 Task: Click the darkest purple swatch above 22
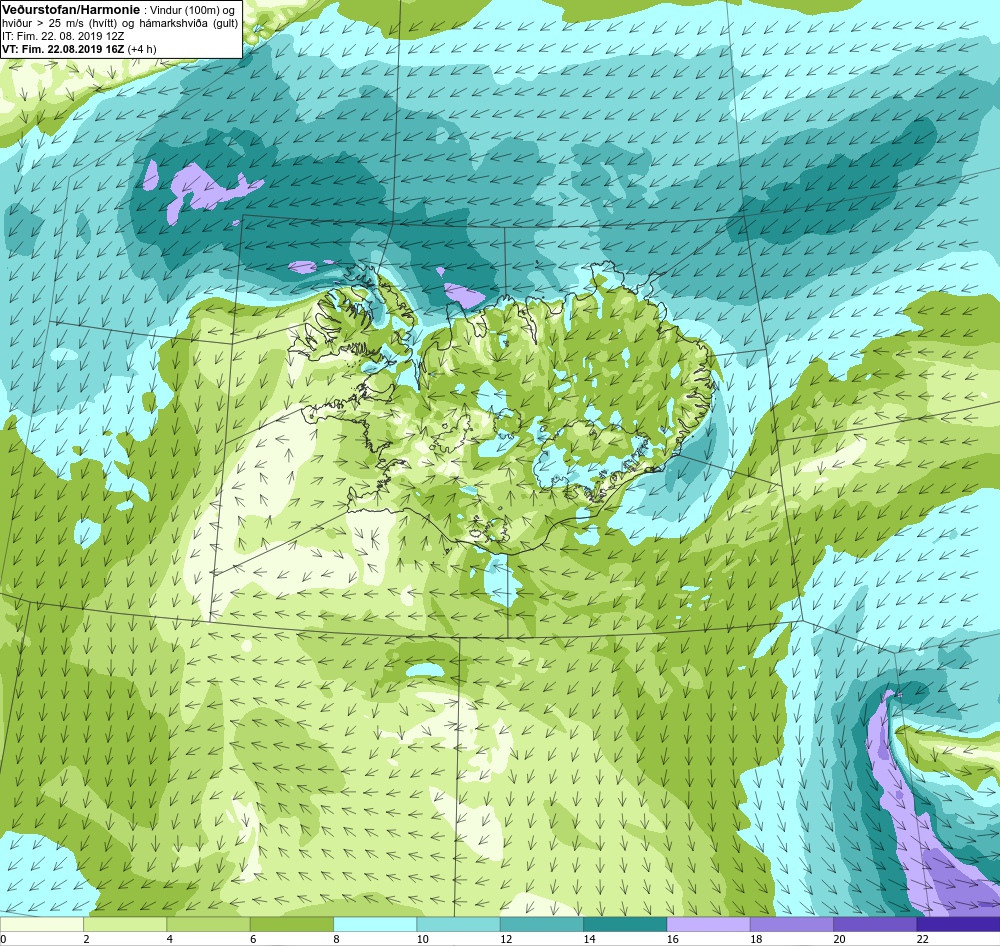(958, 925)
